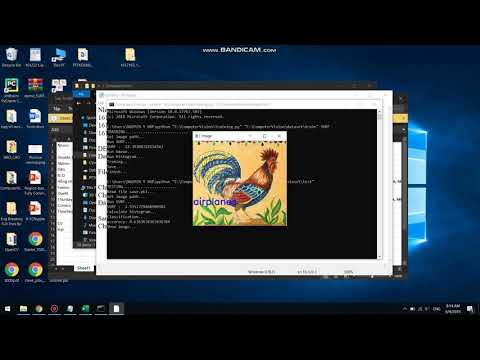Click the Command Prompt vertical scrollbar

pos(379,184)
